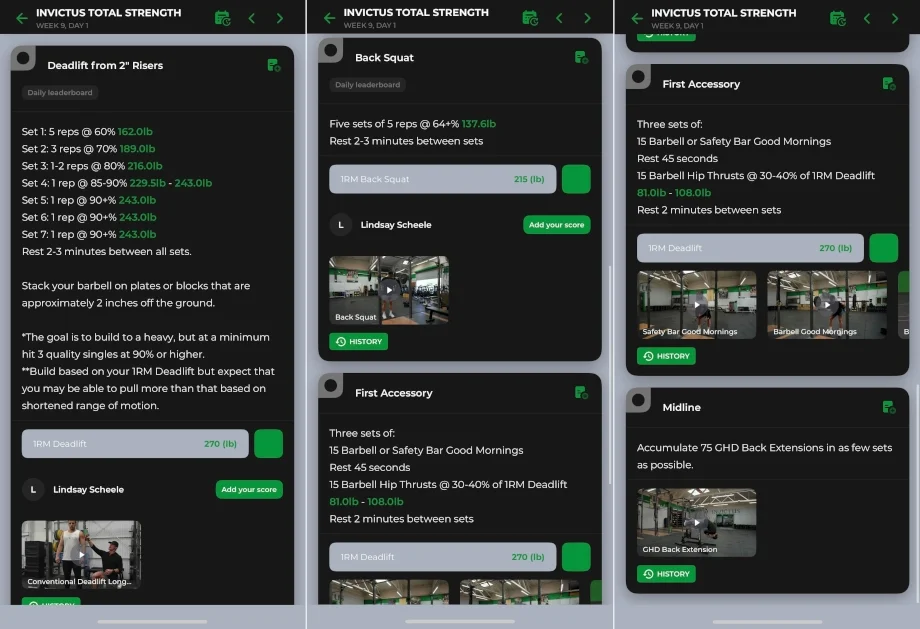Screen dimensions: 920x629
Task: Add a note on the Midline card
Action: [888, 406]
